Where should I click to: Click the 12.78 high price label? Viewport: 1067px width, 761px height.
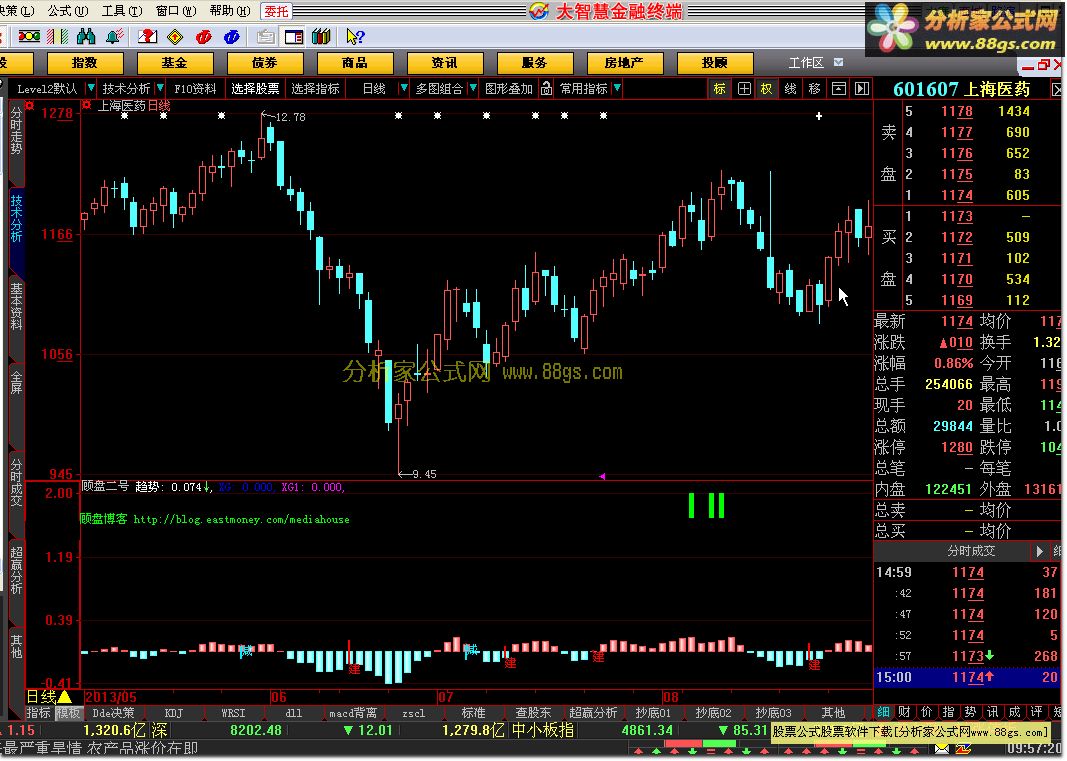pos(291,117)
